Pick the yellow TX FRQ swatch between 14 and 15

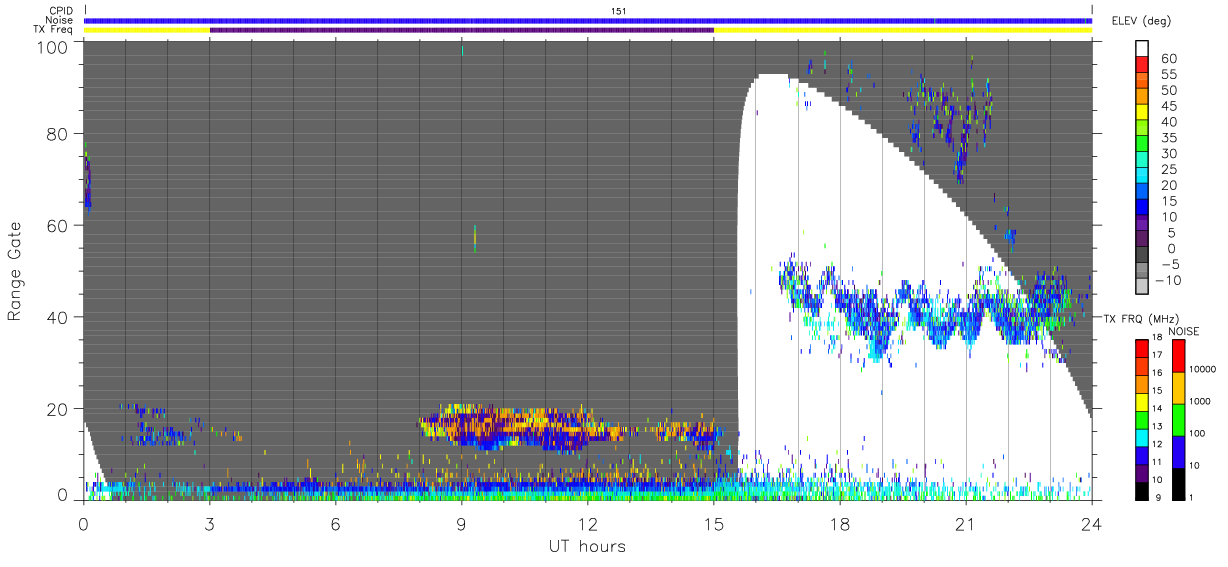tap(1142, 401)
